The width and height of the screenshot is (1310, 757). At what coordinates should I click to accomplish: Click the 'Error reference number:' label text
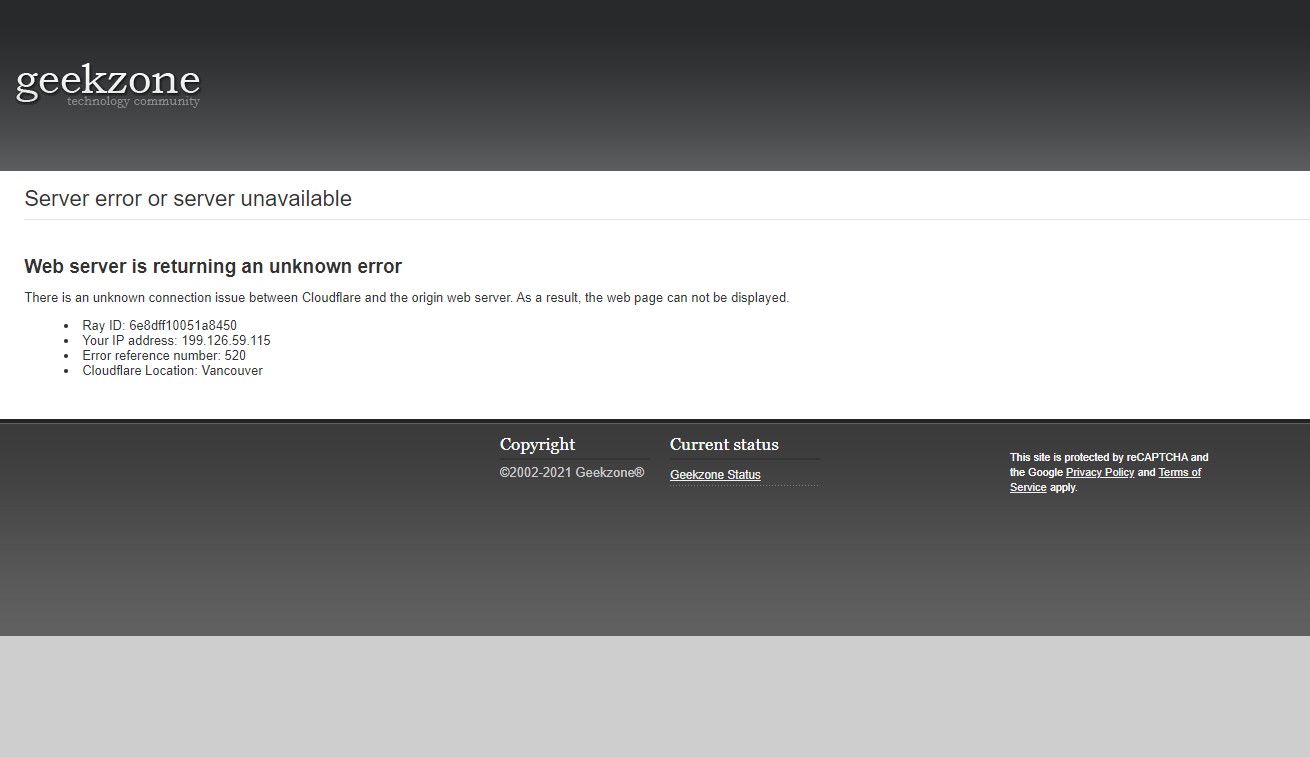(x=151, y=356)
